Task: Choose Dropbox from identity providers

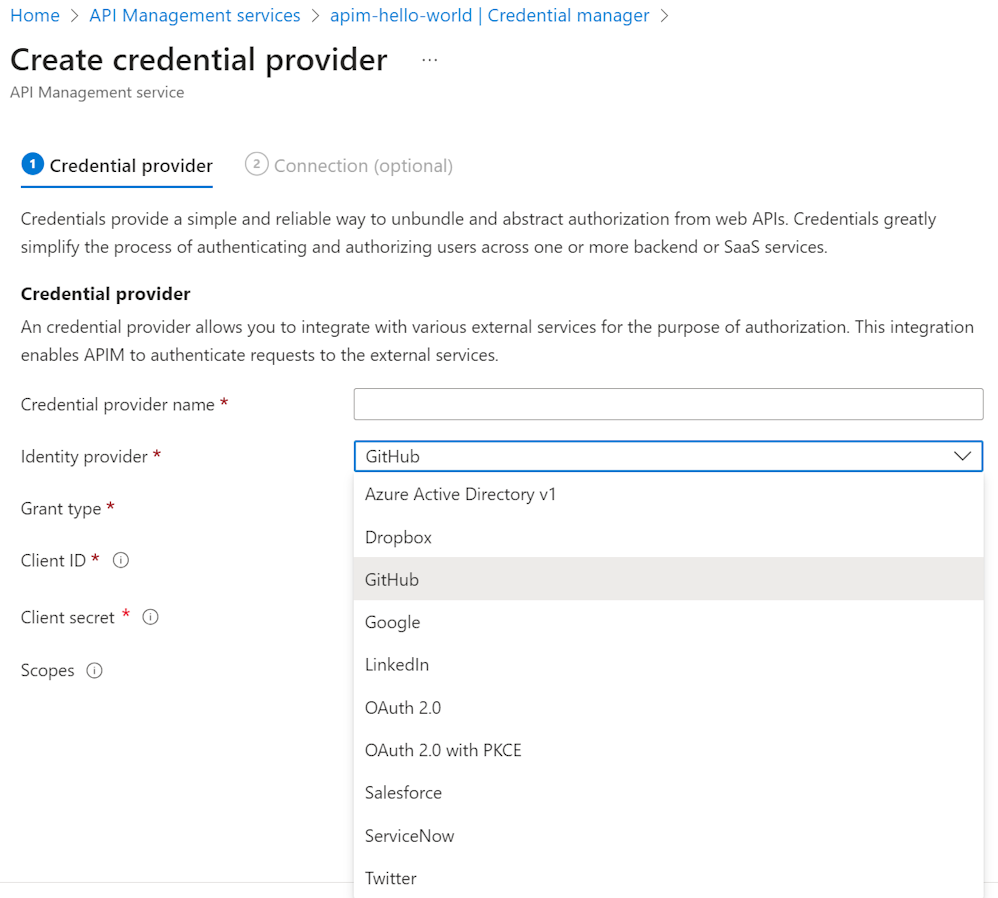Action: pos(668,537)
